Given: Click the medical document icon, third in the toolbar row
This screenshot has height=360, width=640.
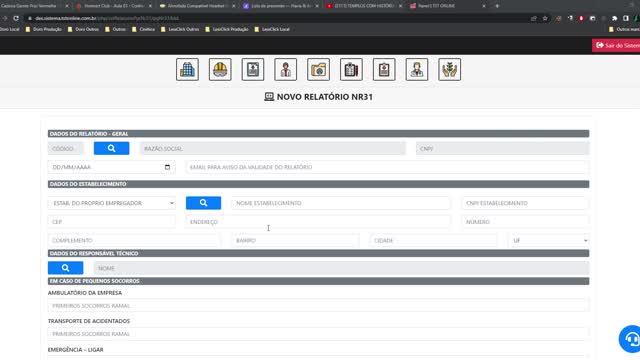Looking at the screenshot, I should (253, 69).
